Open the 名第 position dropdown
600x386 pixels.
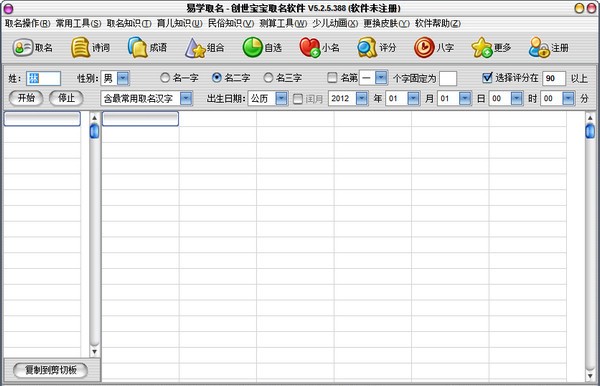pos(381,78)
